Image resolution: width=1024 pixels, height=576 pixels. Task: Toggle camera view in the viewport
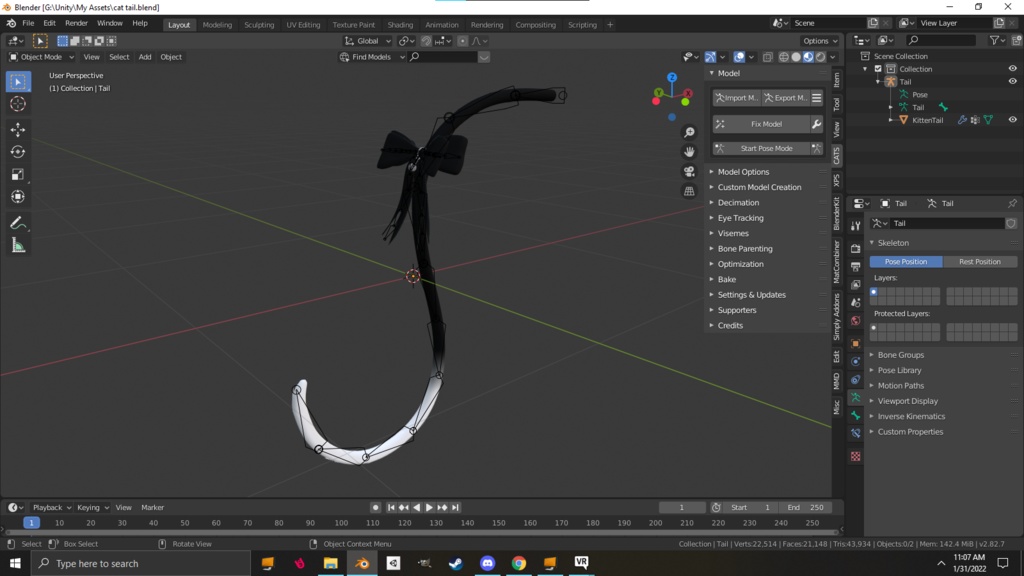pos(689,171)
